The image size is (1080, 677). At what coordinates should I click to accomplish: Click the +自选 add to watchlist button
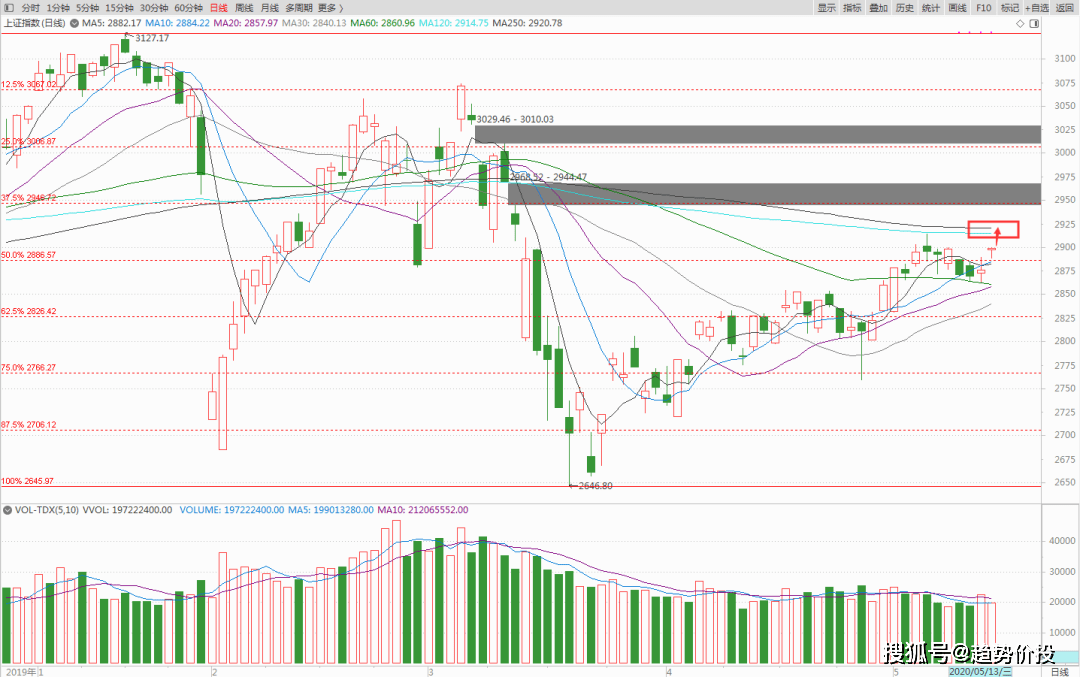click(x=1036, y=7)
